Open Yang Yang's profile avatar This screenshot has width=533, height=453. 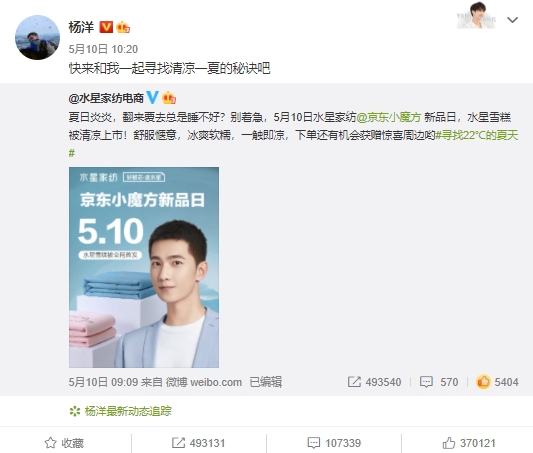[37, 37]
